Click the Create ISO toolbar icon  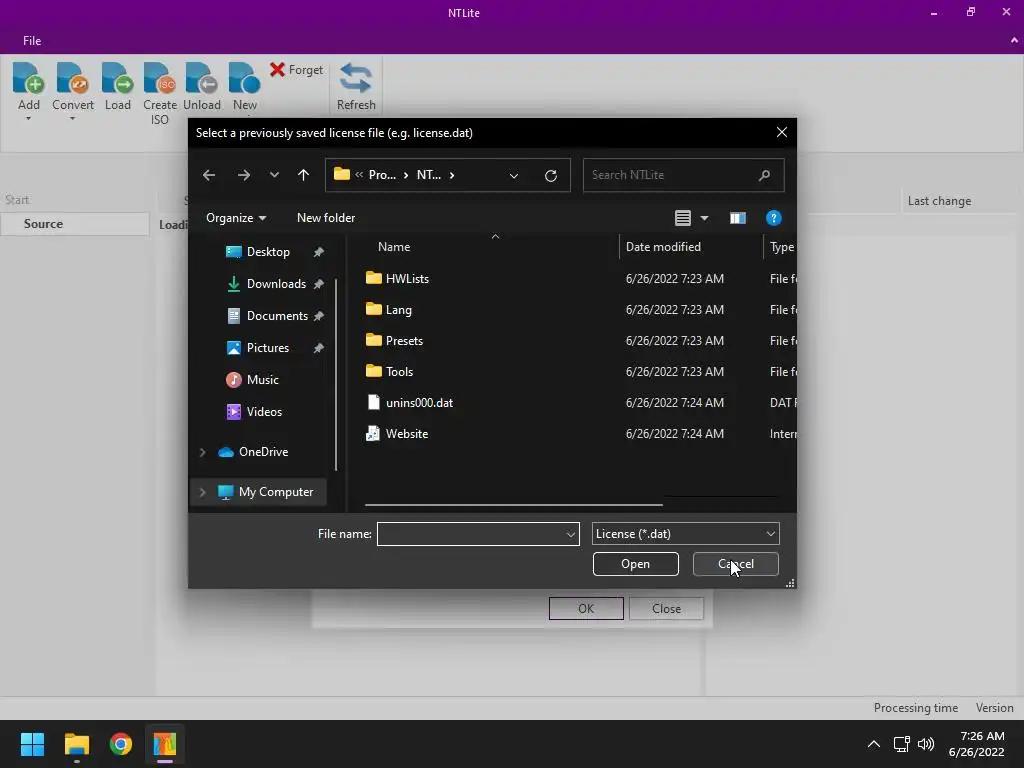(x=160, y=78)
